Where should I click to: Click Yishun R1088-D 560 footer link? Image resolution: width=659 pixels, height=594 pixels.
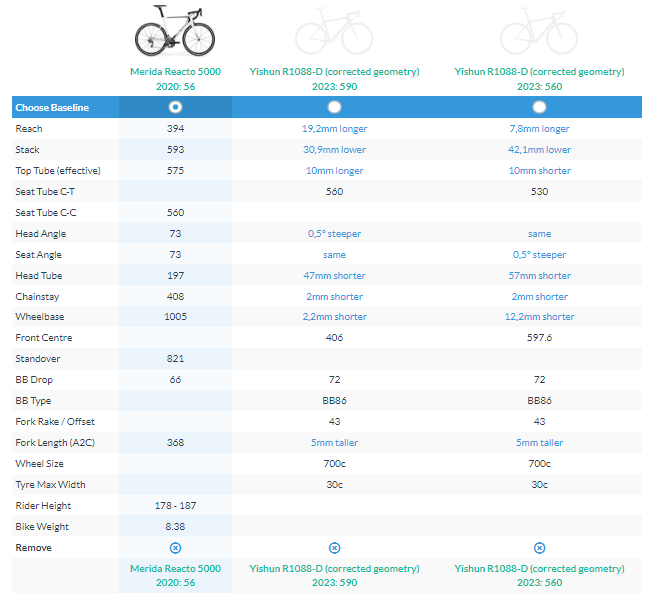coord(539,569)
